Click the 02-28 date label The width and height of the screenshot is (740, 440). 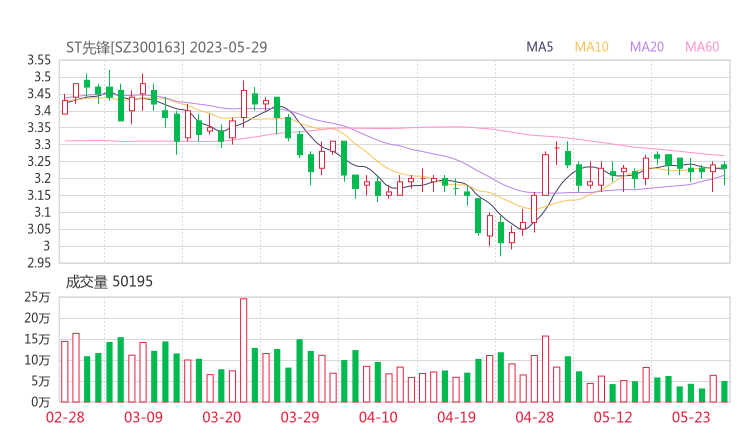65,417
